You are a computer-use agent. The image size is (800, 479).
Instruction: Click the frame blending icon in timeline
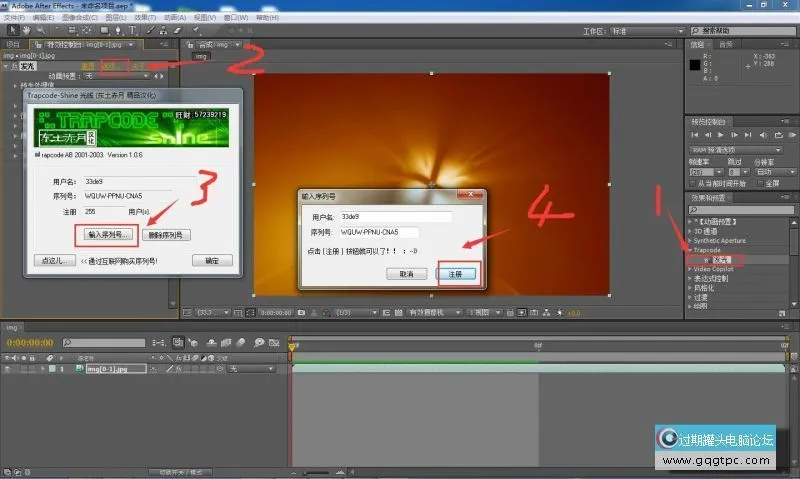point(226,343)
